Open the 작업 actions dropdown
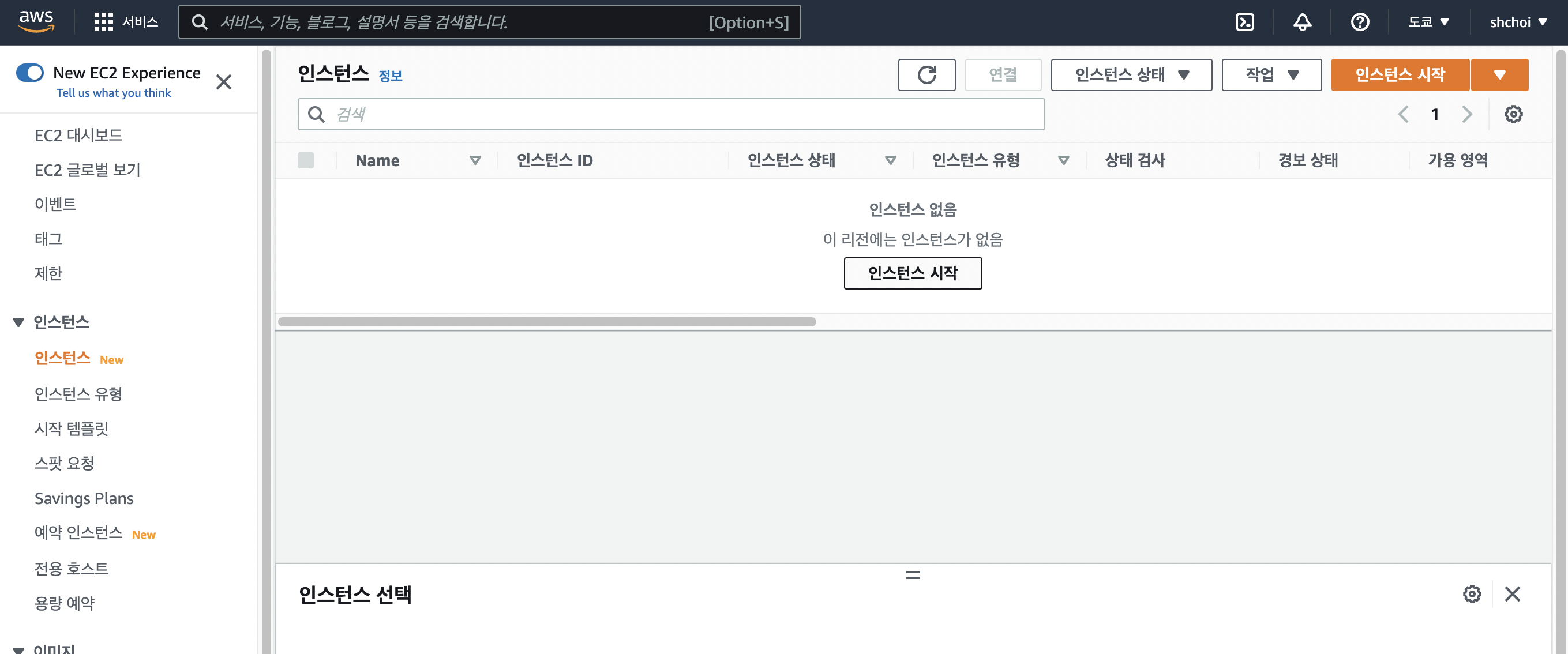 point(1271,75)
